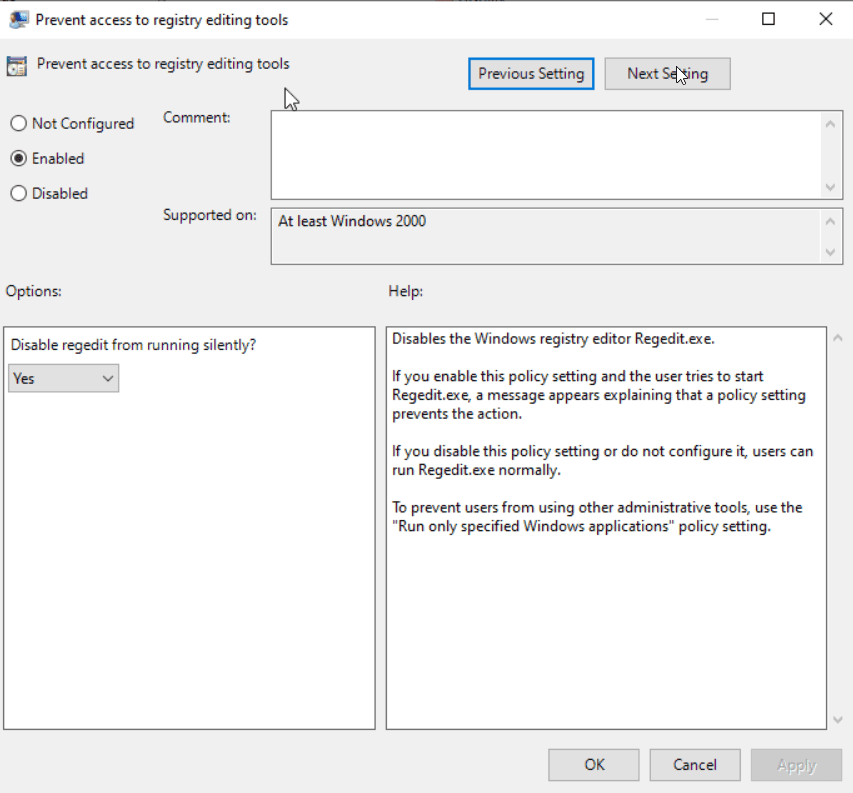Click the Supported on scroll-up arrow
853x793 pixels.
tap(830, 221)
